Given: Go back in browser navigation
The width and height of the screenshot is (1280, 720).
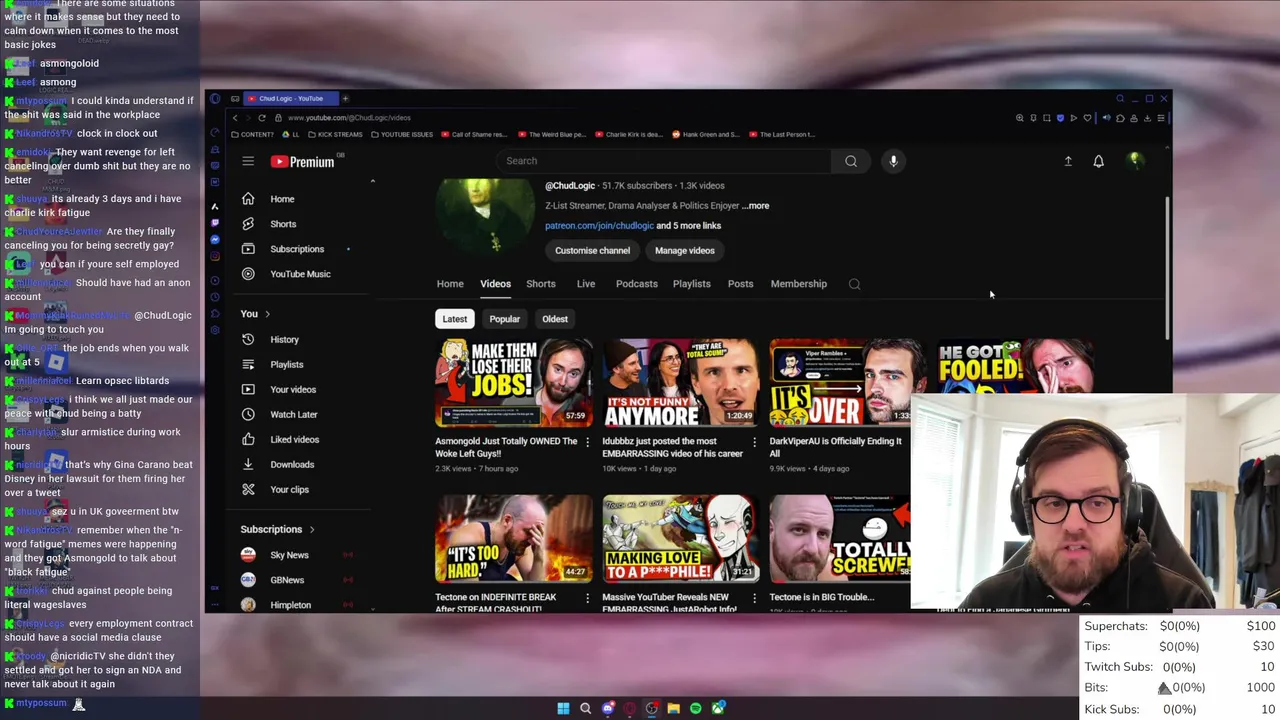Looking at the screenshot, I should [235, 118].
